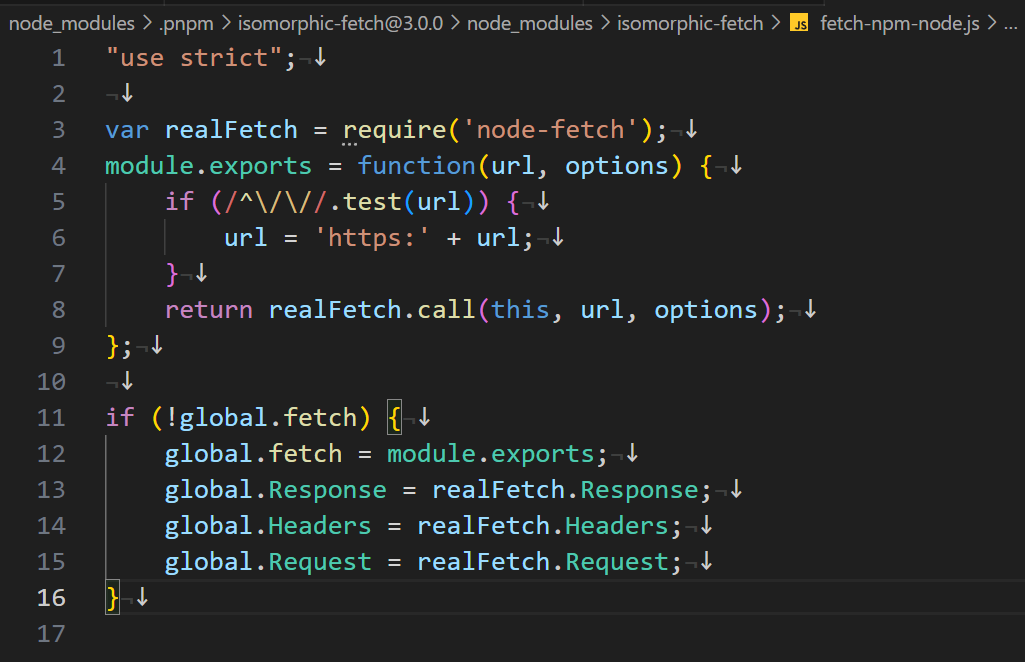
Task: Place cursor on the 'node-fetch' string
Action: (545, 129)
